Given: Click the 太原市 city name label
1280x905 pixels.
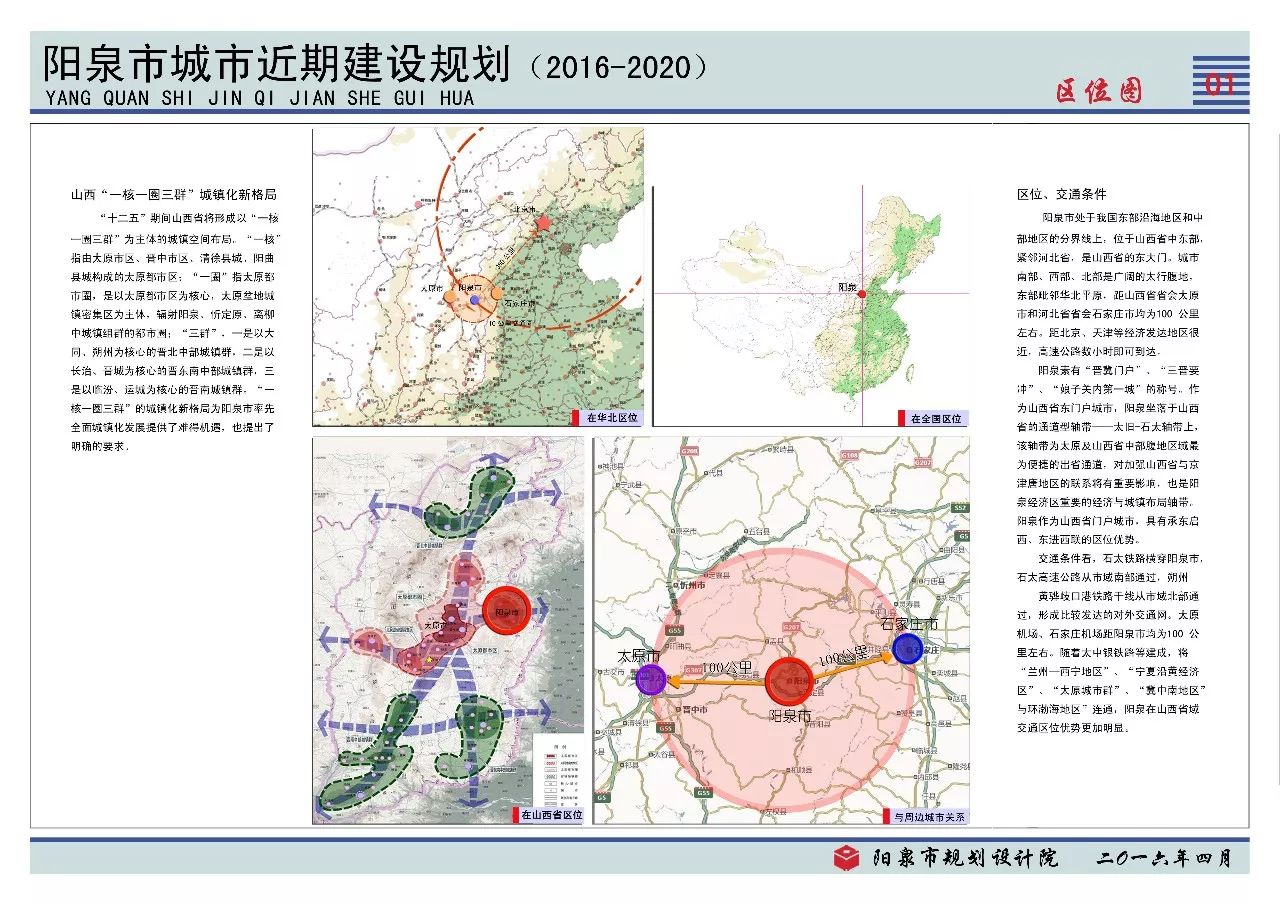Looking at the screenshot, I should 640,656.
